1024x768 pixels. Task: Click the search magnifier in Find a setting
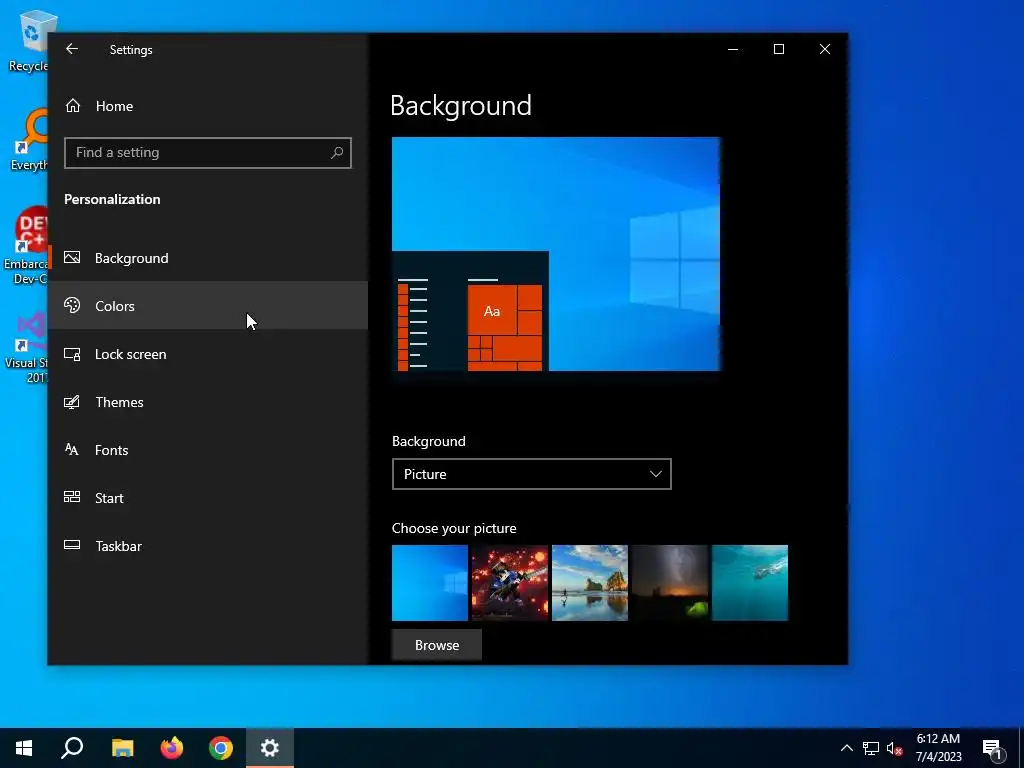click(337, 153)
